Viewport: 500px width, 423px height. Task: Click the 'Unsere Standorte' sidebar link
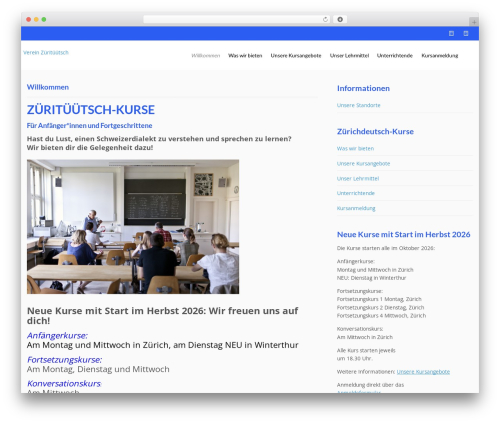coord(359,105)
